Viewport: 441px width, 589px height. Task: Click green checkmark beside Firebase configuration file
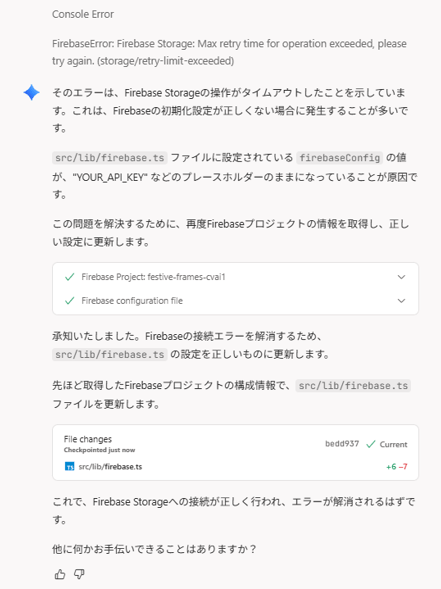[69, 301]
